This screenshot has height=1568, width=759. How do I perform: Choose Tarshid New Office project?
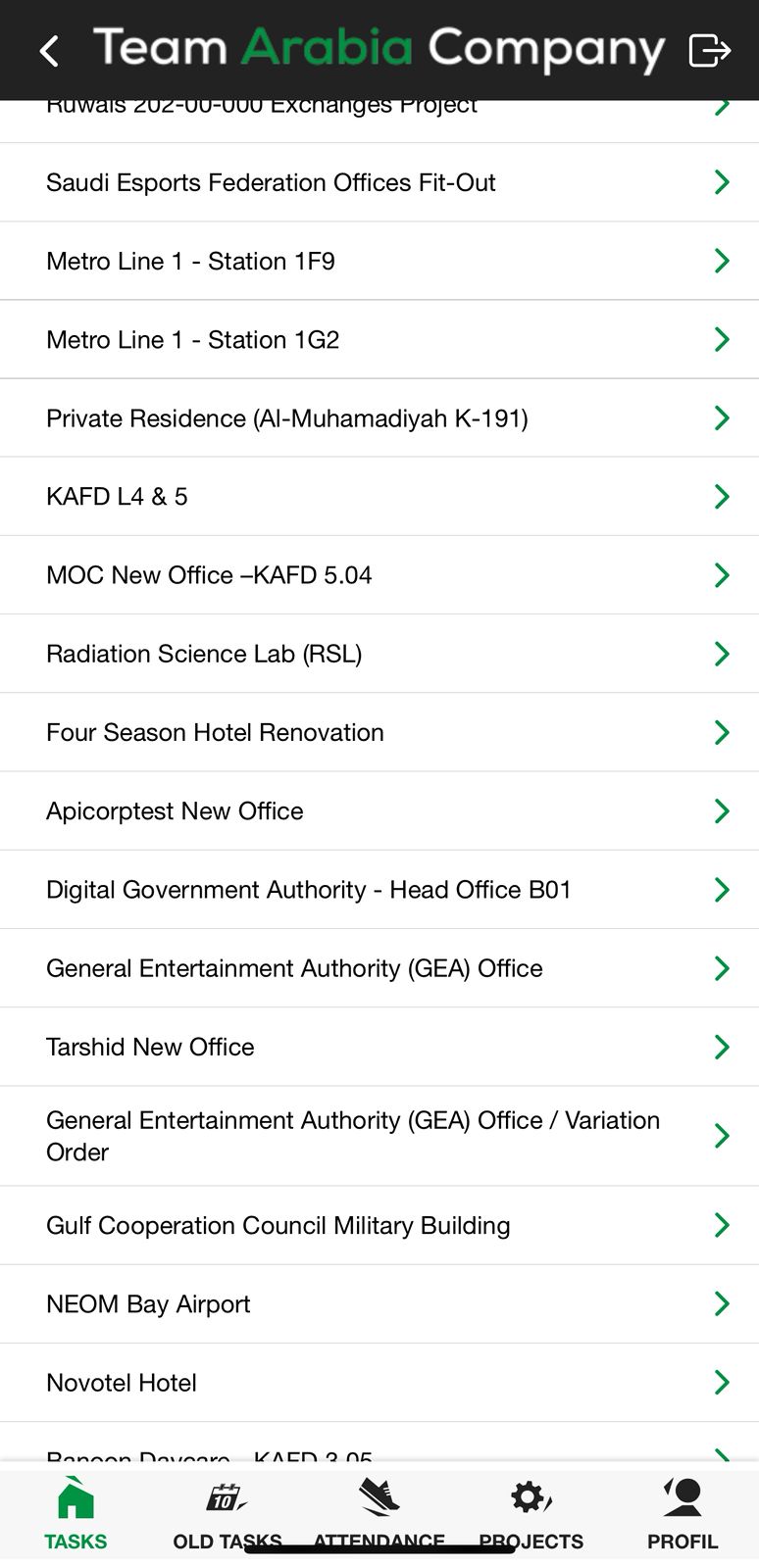tap(150, 1047)
